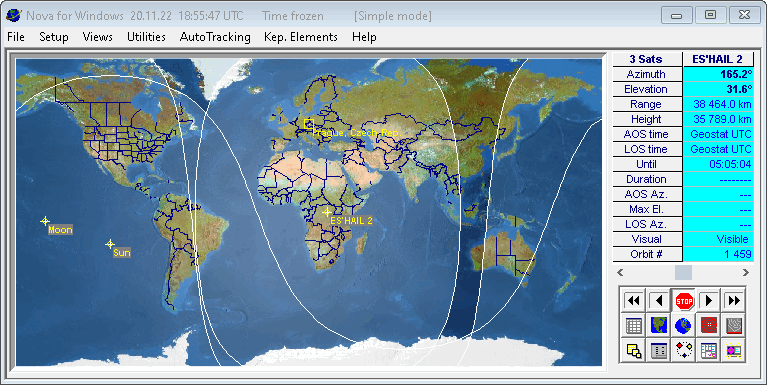Open the grid table view icon
767x385 pixels.
[633, 325]
